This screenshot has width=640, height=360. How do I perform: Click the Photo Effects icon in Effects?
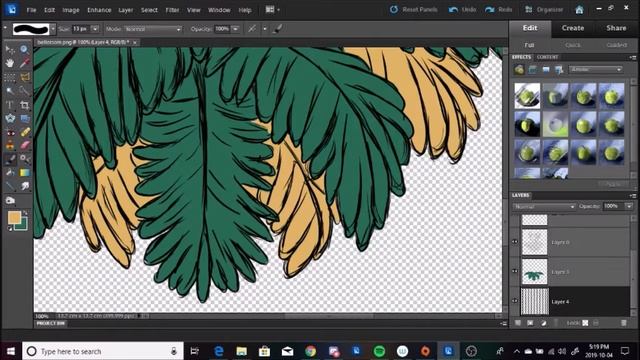point(546,70)
